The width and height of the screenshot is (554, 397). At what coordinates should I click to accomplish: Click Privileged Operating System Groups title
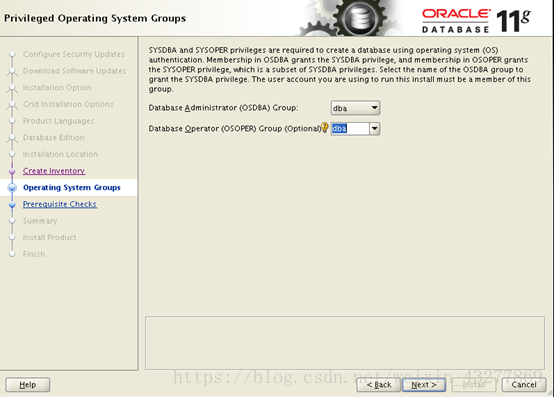(95, 18)
